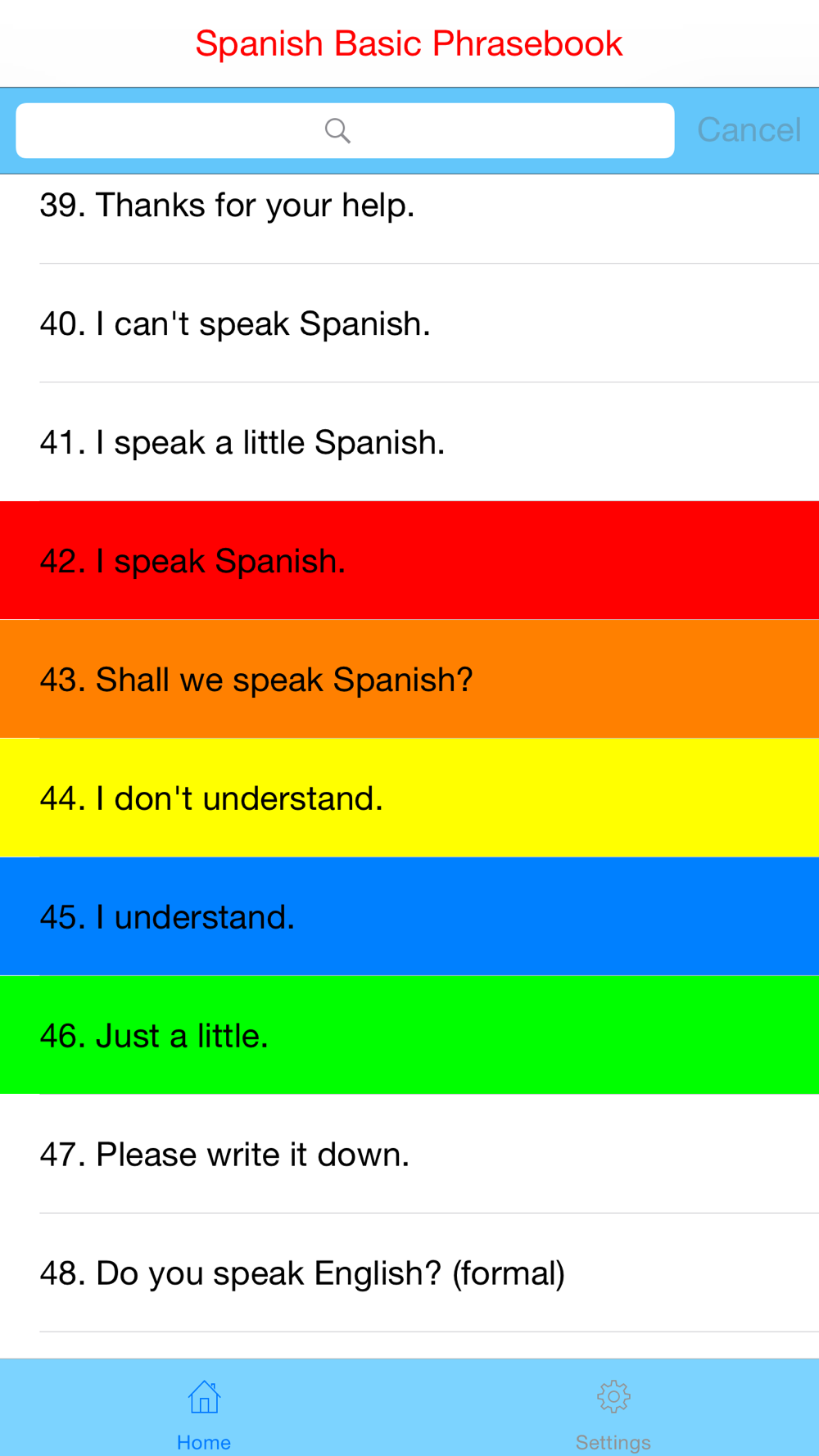This screenshot has height=1456, width=819.
Task: Tap the number 46 in green row
Action: tap(58, 1036)
